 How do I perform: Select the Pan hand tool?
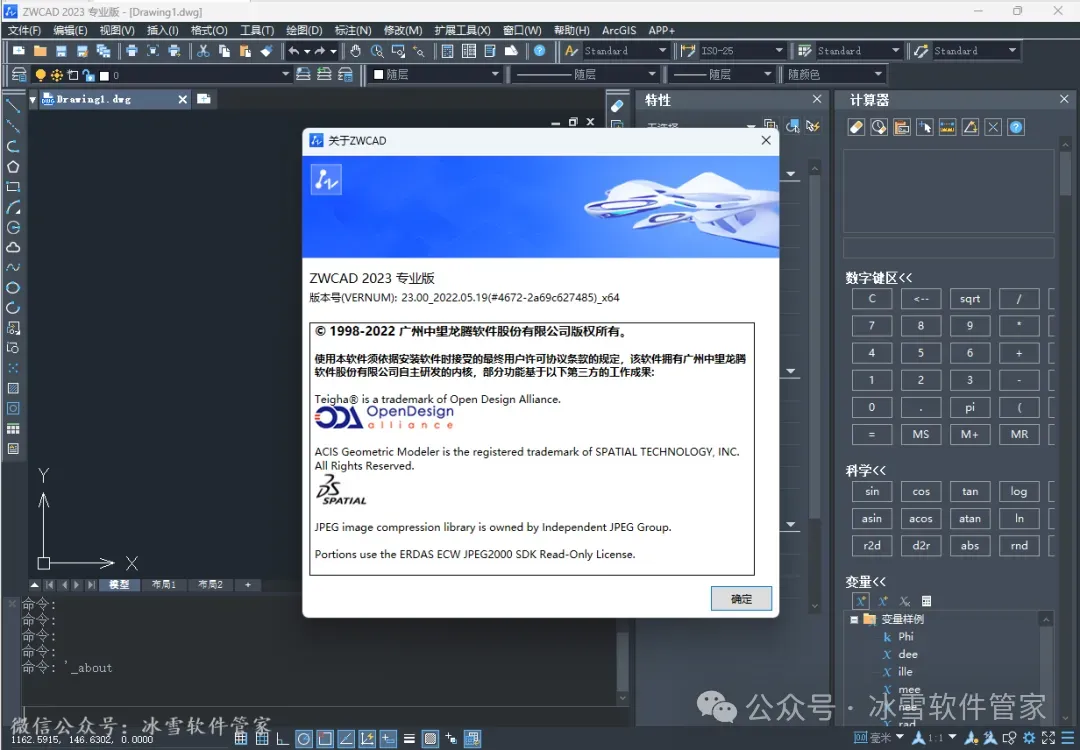(355, 51)
